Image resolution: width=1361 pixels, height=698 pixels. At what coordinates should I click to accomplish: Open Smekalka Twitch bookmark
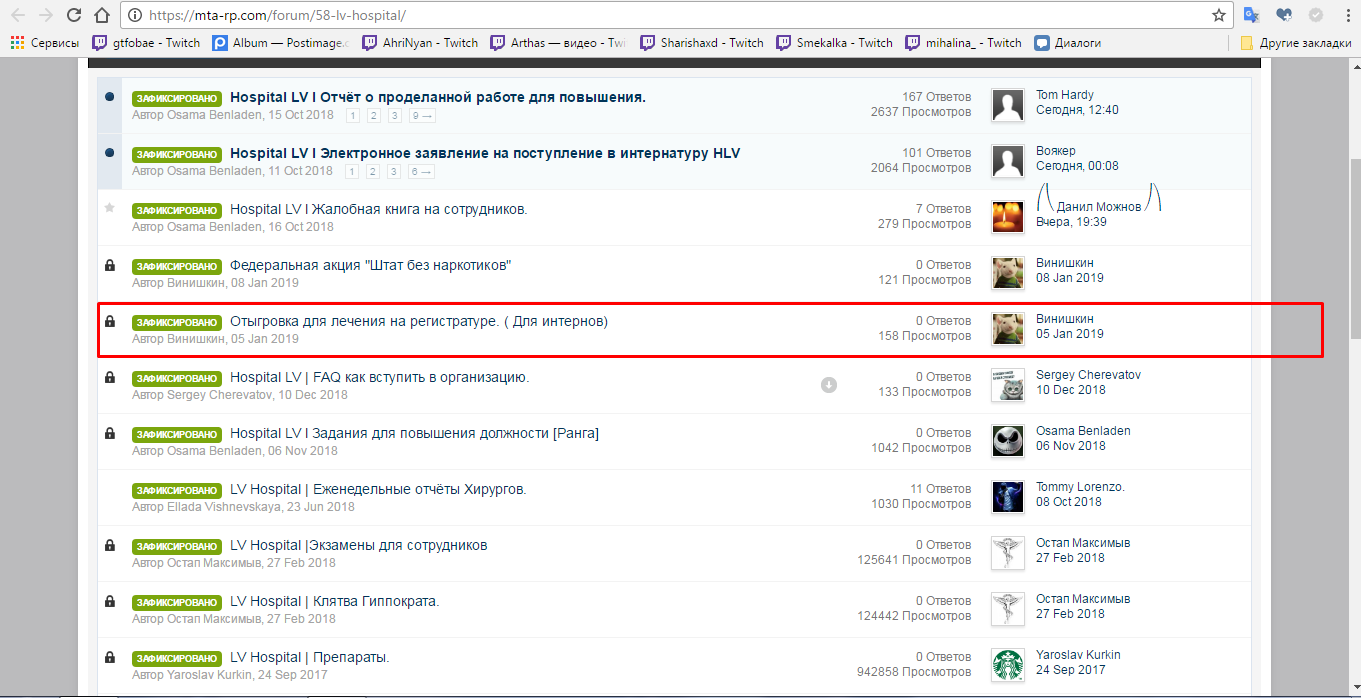point(835,43)
